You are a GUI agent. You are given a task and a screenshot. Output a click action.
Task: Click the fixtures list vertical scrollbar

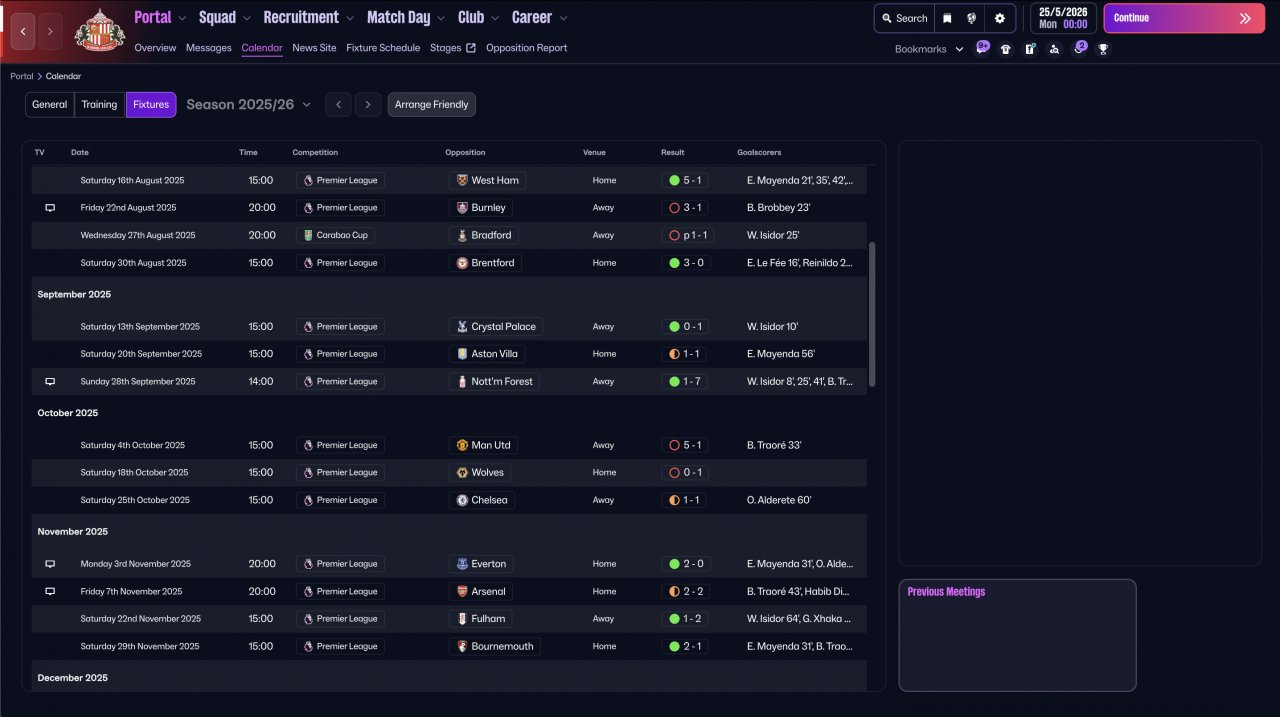tap(872, 313)
